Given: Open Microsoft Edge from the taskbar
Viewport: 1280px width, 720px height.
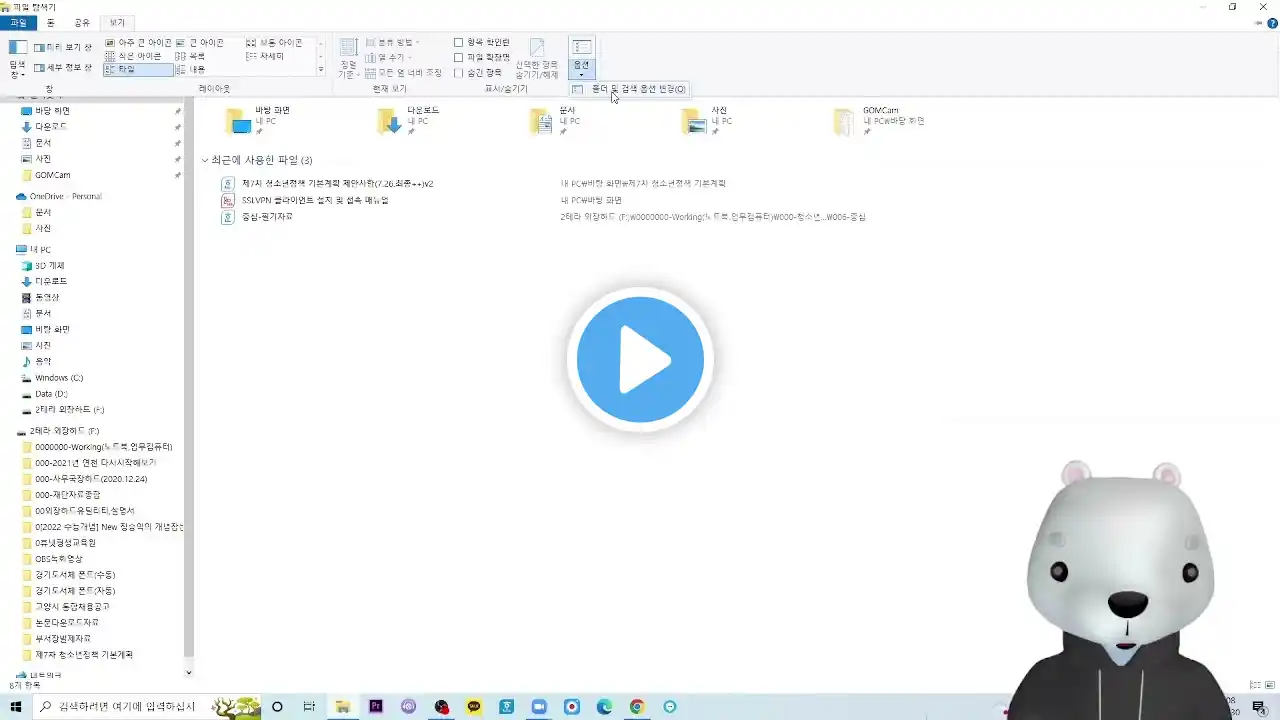Looking at the screenshot, I should [604, 707].
